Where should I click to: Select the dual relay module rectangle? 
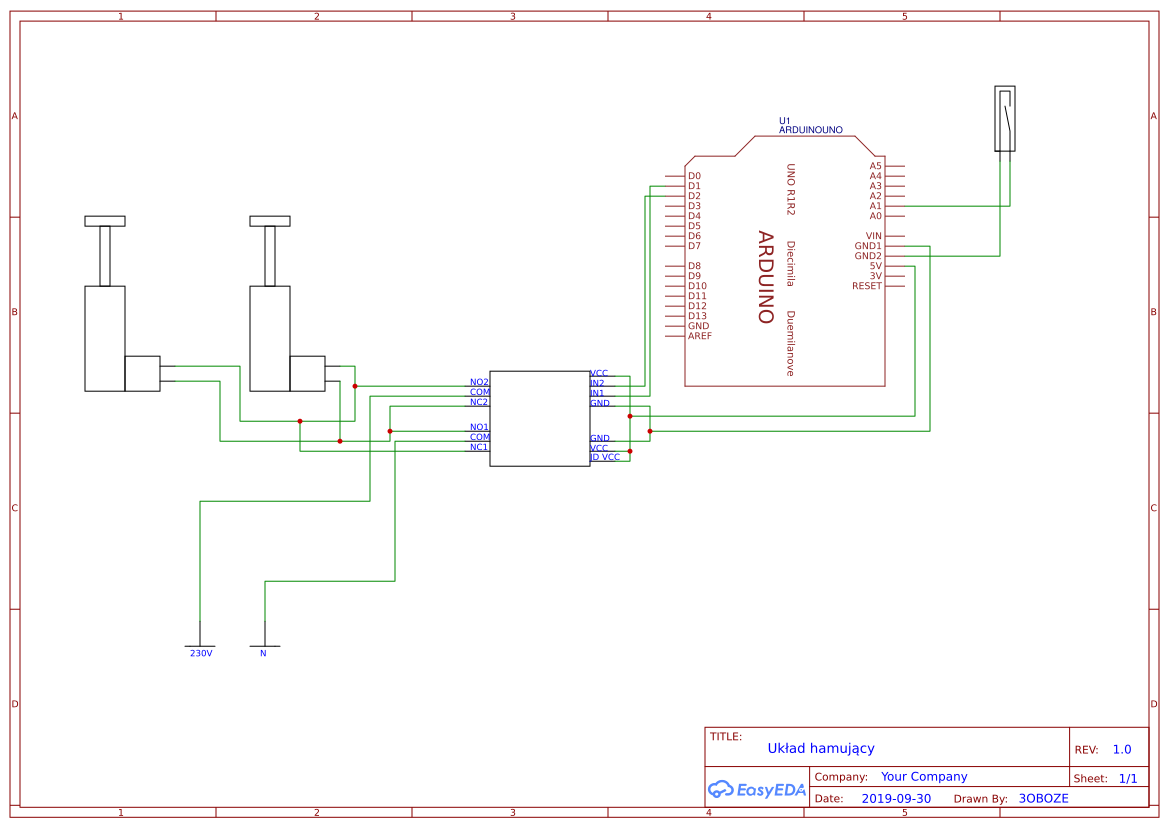[x=540, y=418]
